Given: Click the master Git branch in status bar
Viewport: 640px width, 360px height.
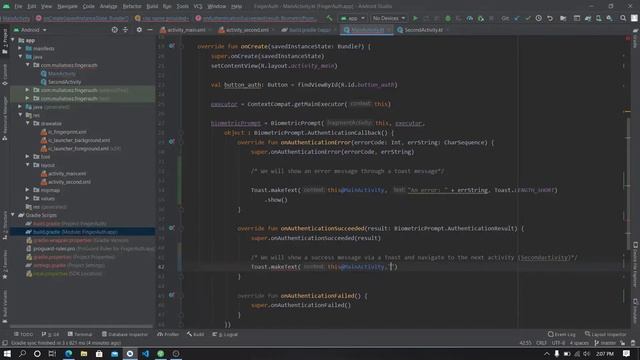Looking at the screenshot, I should 605,343.
